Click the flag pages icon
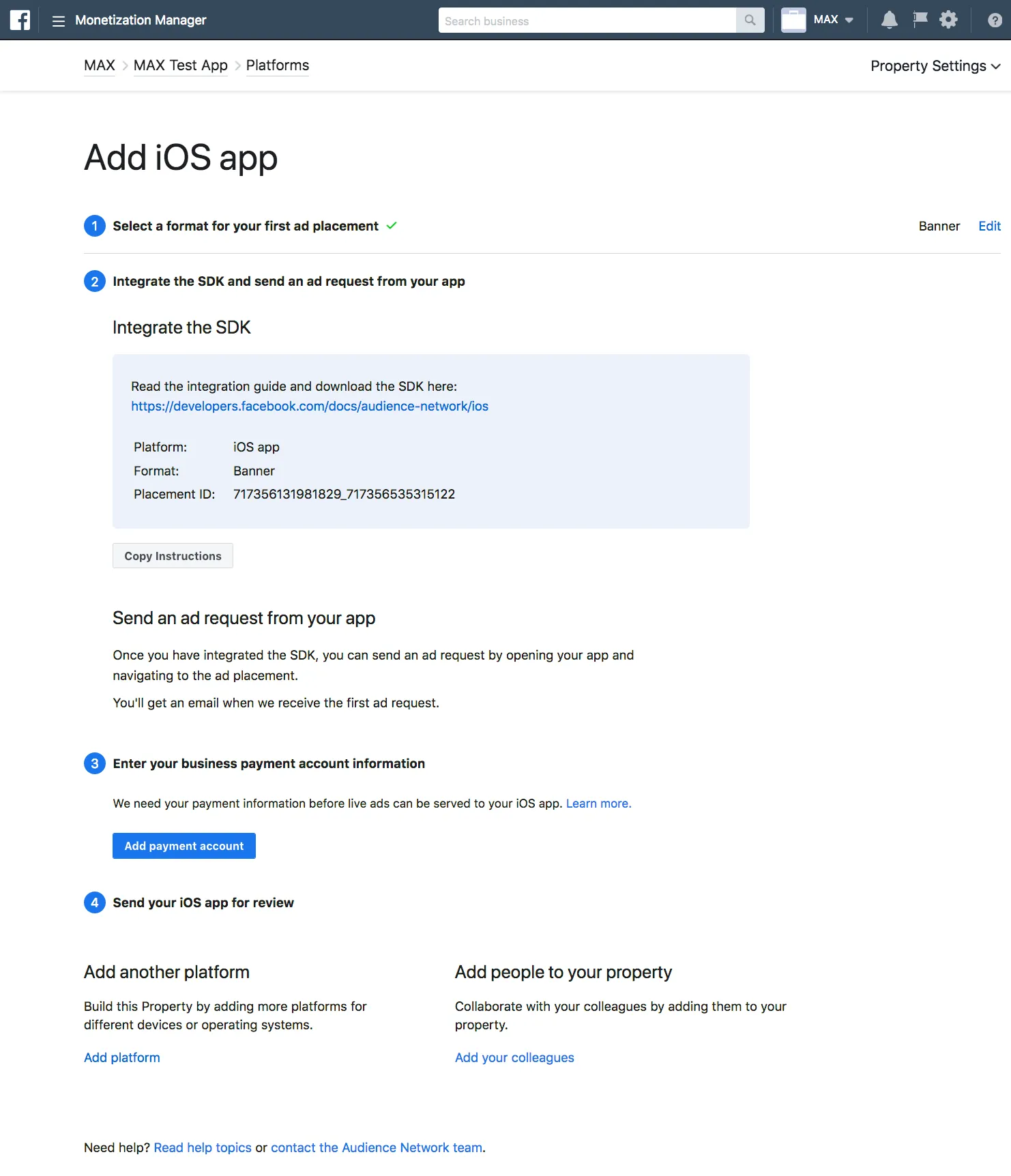 coord(920,20)
